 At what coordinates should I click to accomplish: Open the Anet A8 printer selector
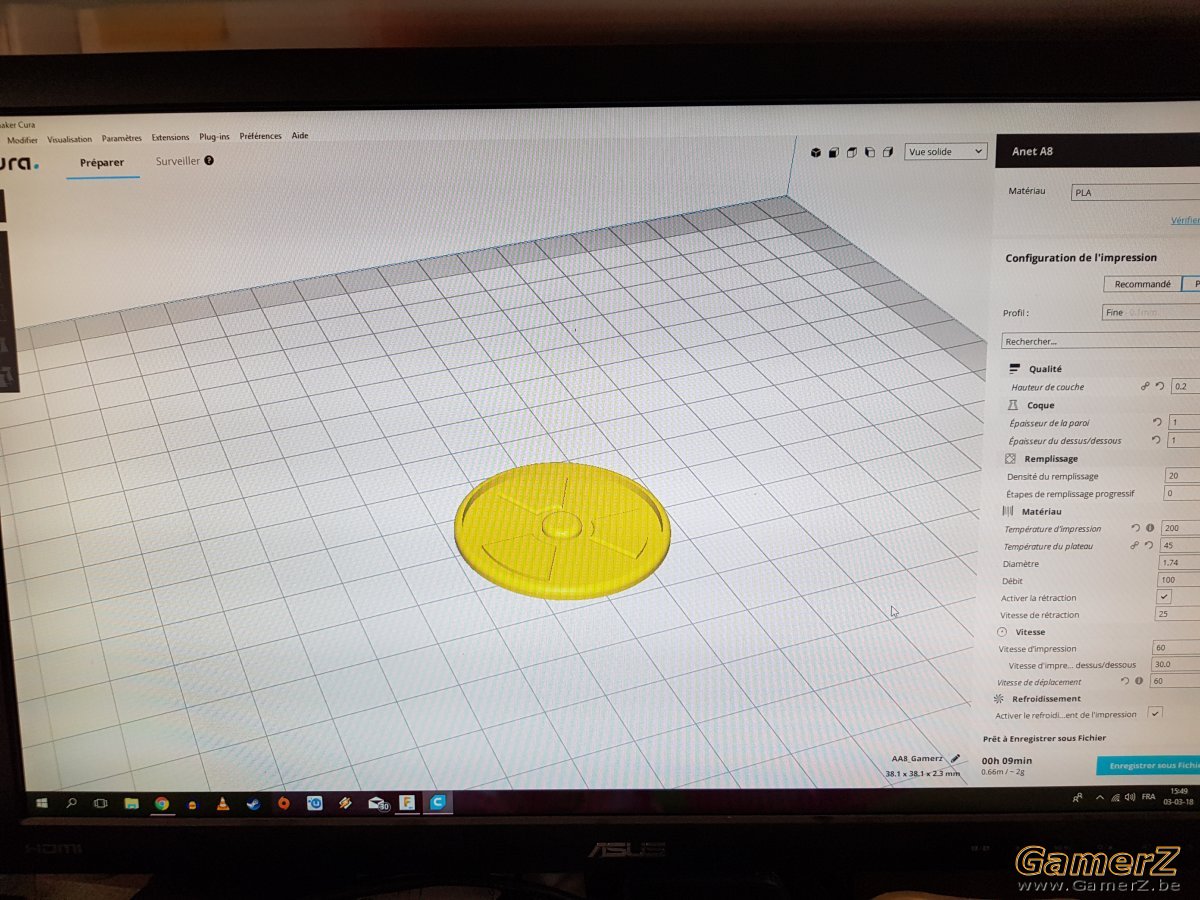pyautogui.click(x=1098, y=152)
